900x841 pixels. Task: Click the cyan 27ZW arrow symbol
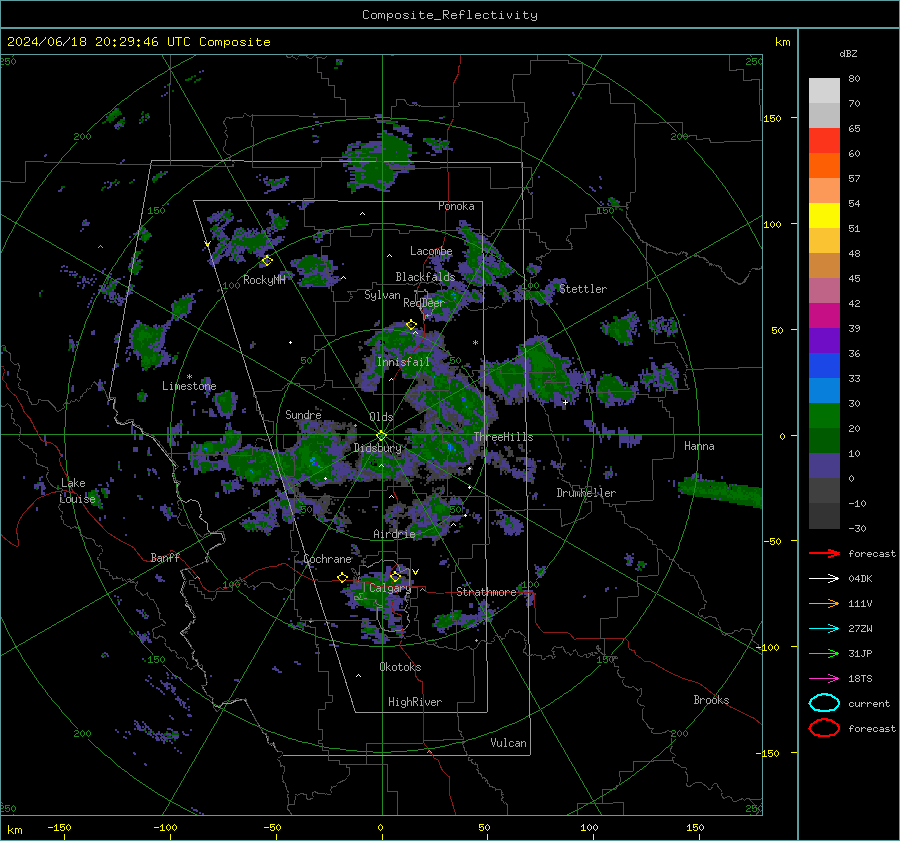tap(824, 629)
